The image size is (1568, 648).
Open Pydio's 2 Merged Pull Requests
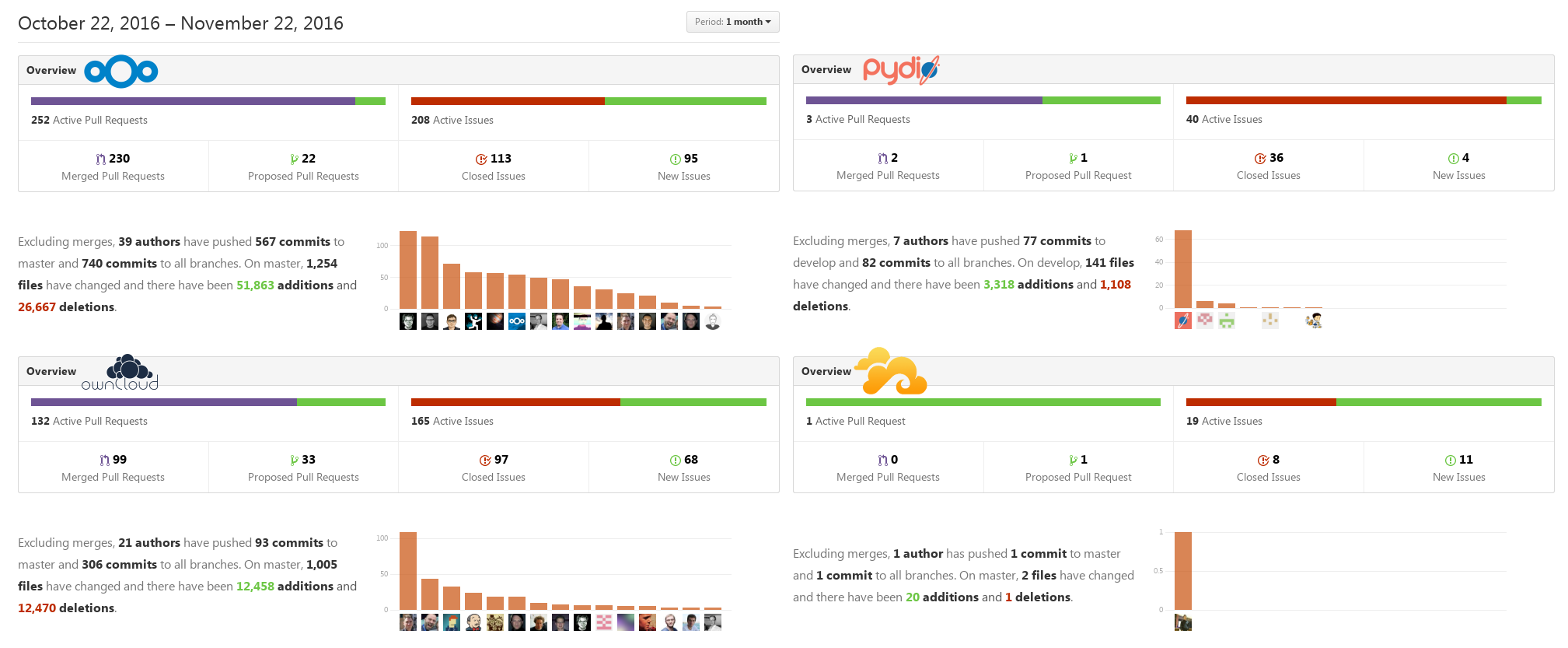[x=888, y=166]
